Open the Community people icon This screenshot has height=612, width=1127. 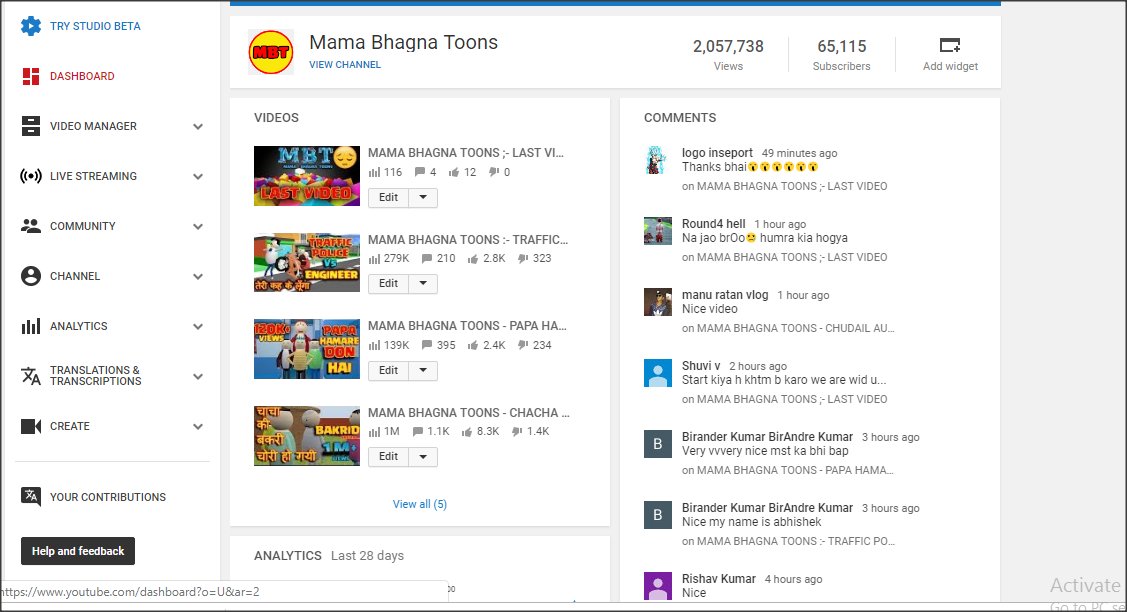(x=31, y=226)
